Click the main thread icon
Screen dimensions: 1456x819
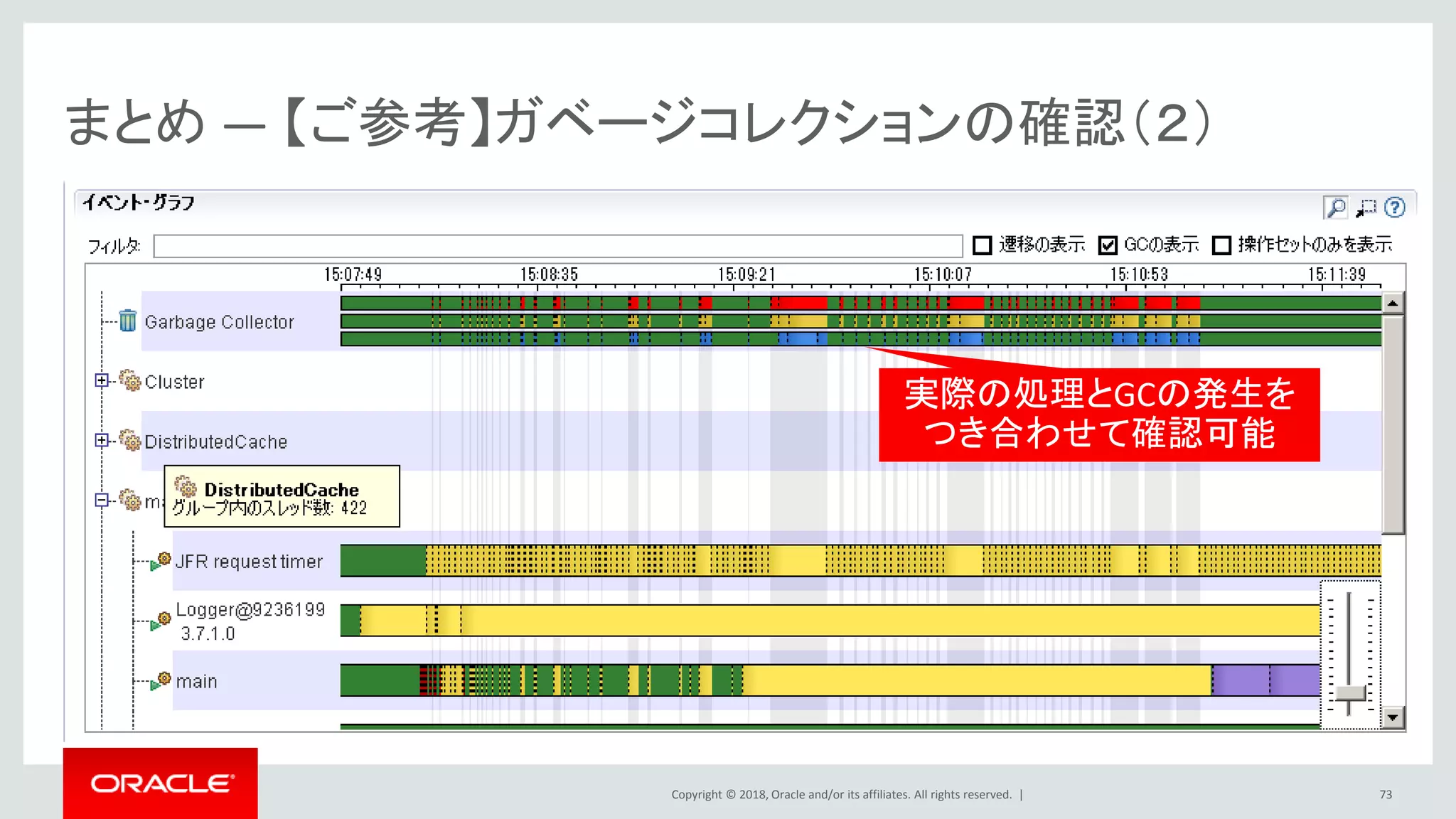pos(161,681)
